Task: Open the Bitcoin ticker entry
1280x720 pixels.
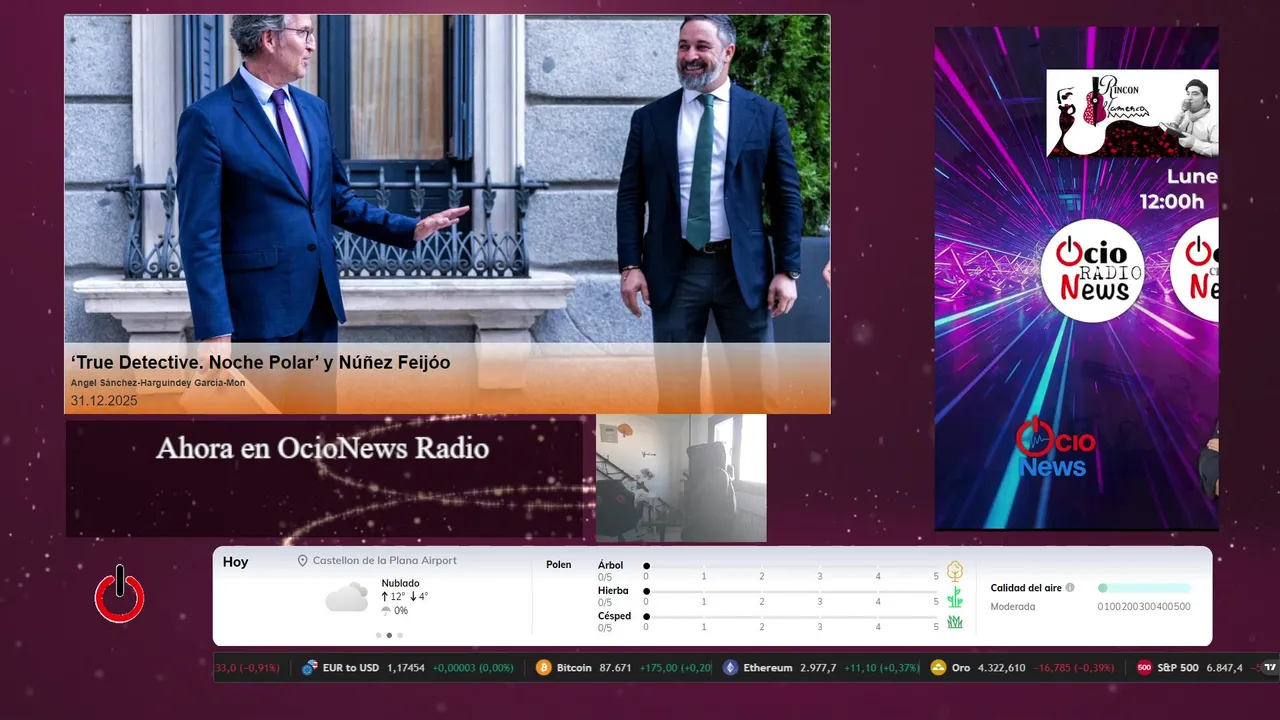Action: click(623, 667)
